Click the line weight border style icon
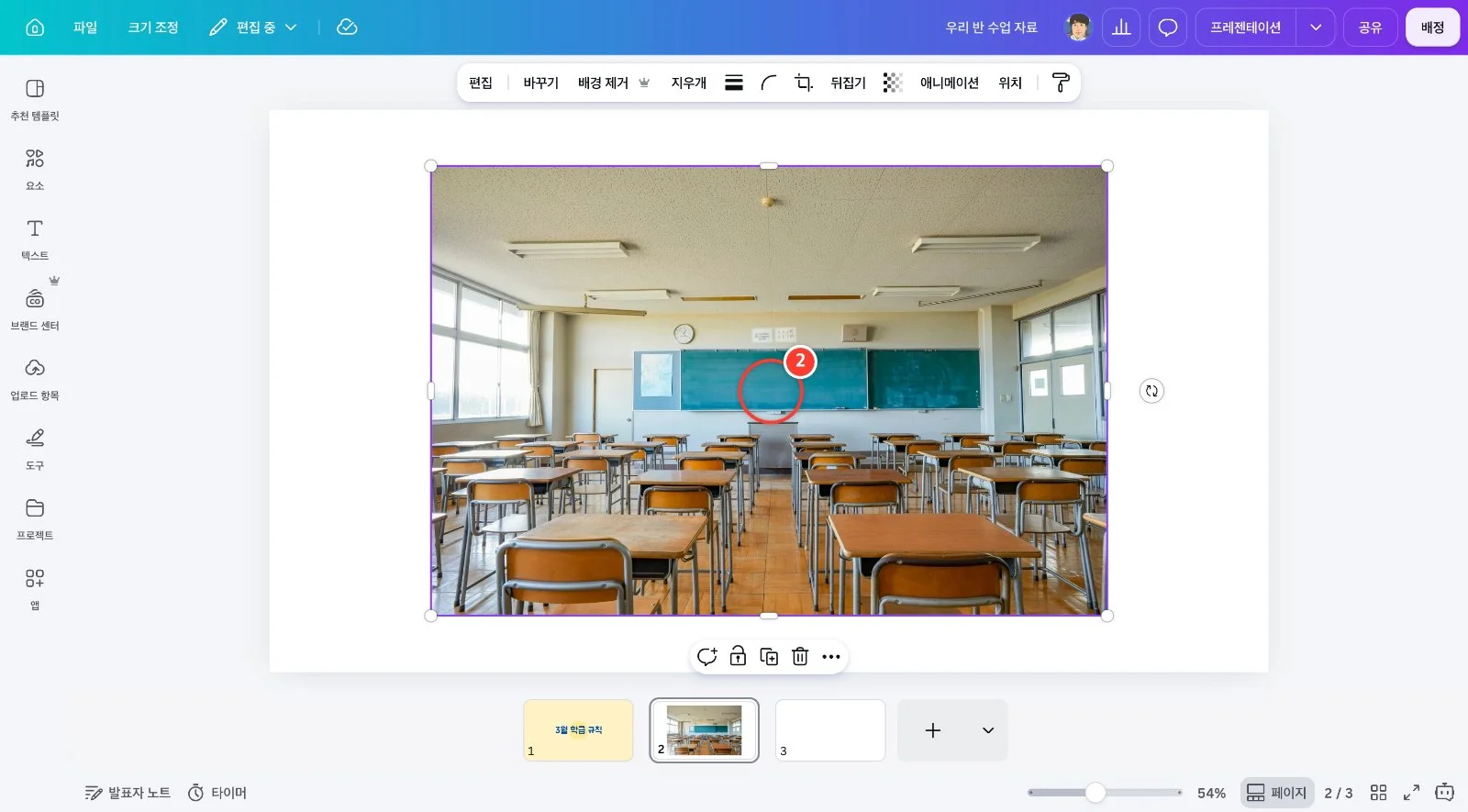 click(x=734, y=83)
